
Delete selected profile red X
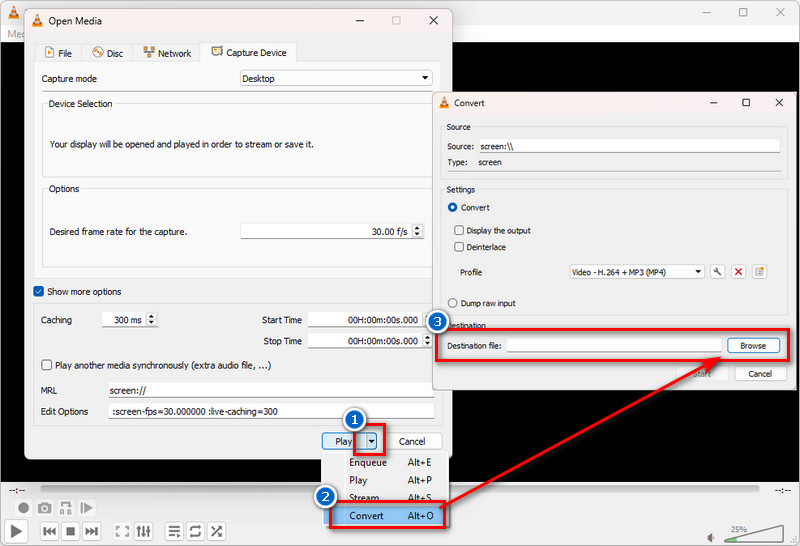pyautogui.click(x=738, y=271)
